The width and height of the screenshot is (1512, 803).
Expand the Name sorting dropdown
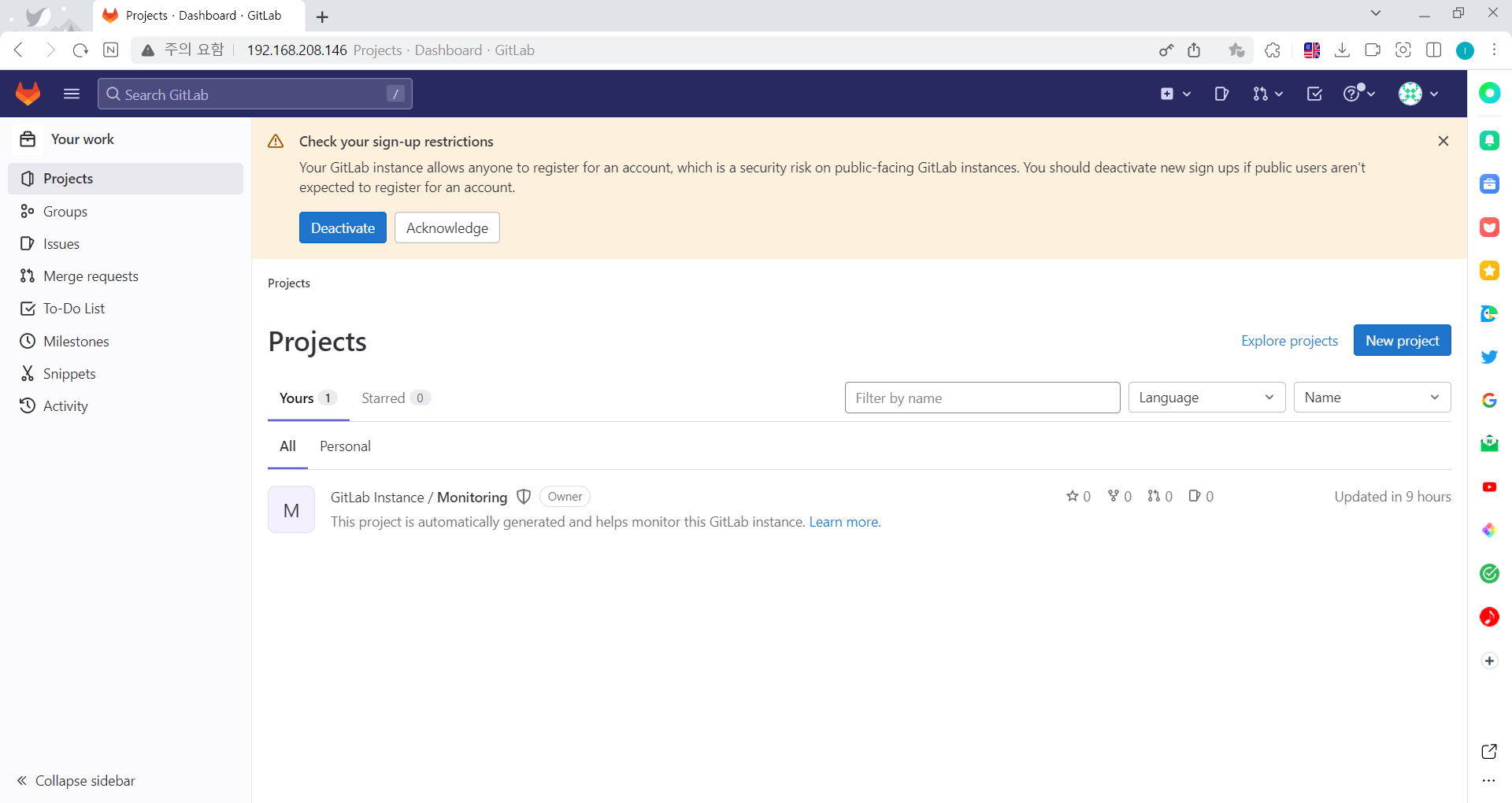pos(1372,397)
